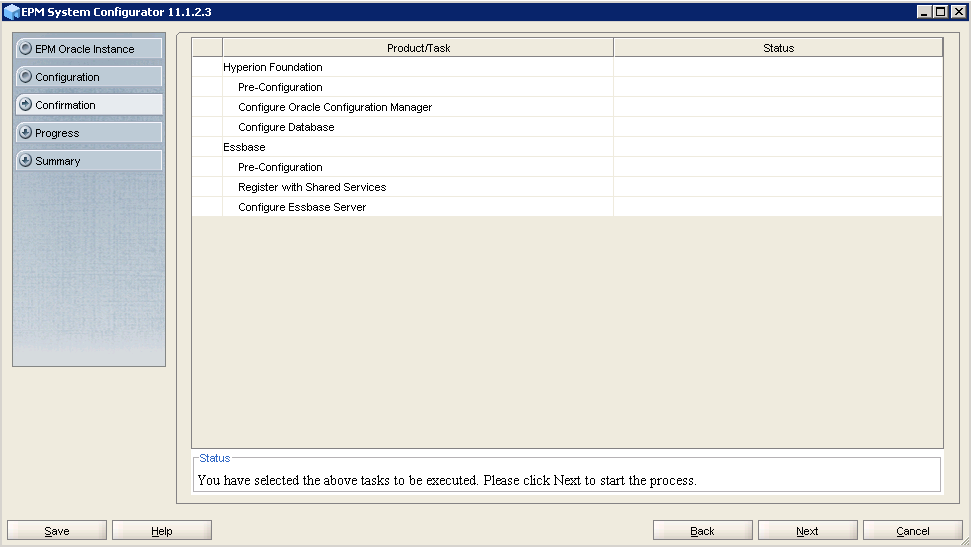Click the Confirmation step arrow icon
971x547 pixels.
25,104
